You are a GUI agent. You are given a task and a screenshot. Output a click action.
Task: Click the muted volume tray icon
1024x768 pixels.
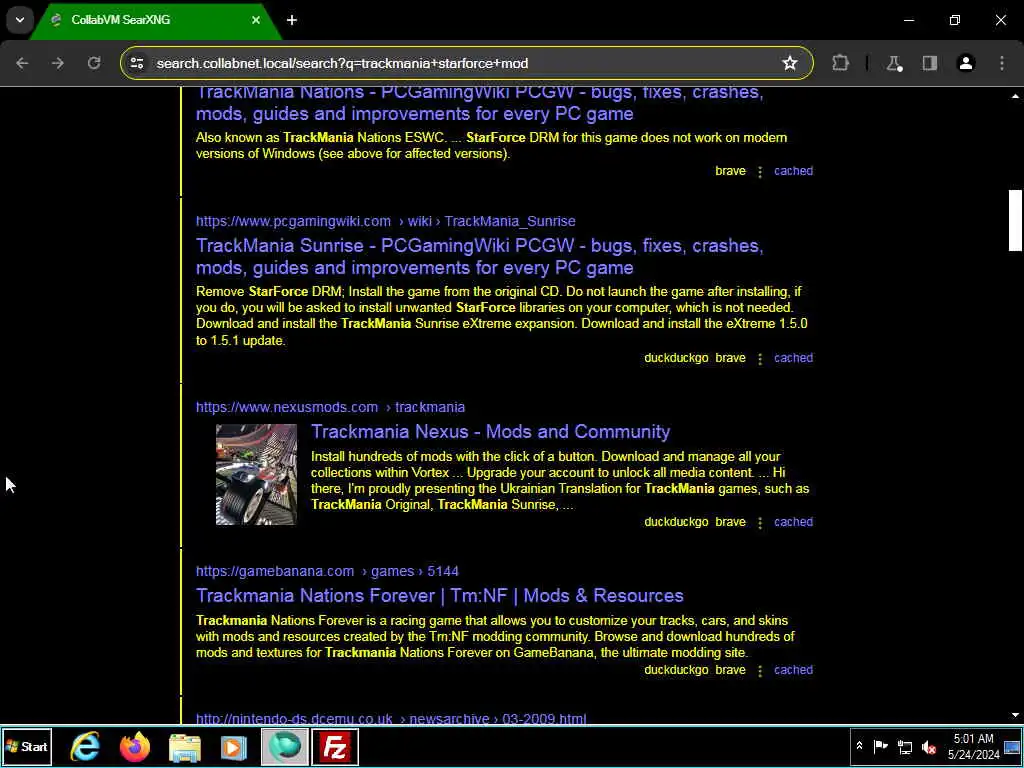point(929,747)
